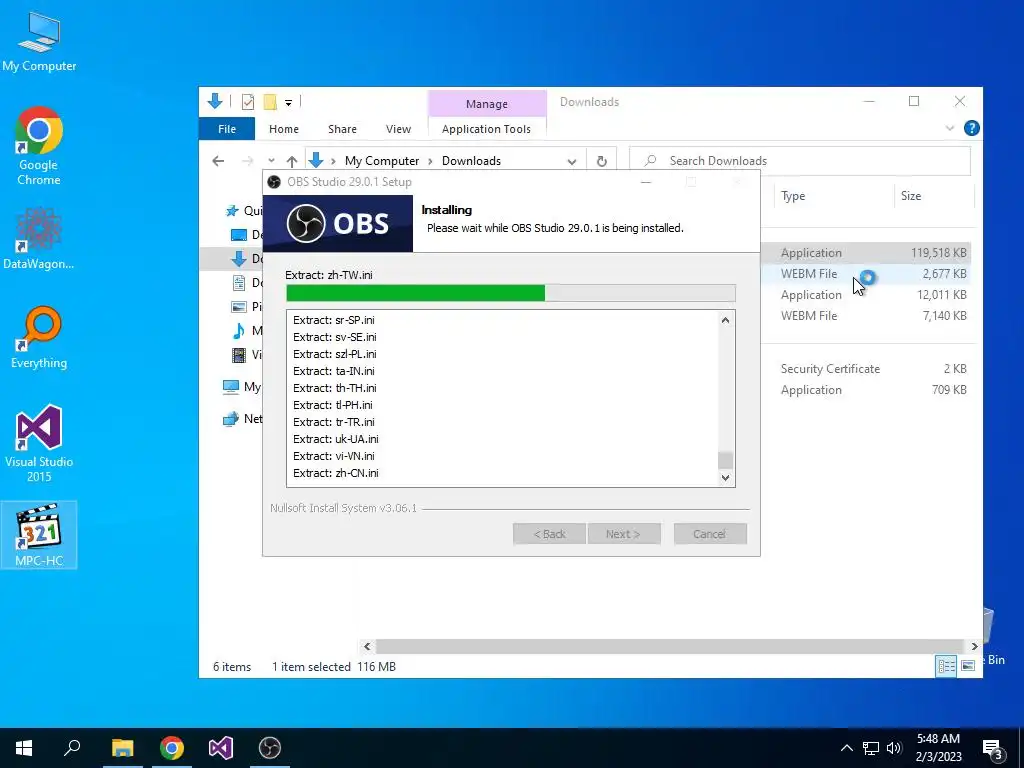Open notification center in taskbar
The height and width of the screenshot is (768, 1024).
pos(992,748)
